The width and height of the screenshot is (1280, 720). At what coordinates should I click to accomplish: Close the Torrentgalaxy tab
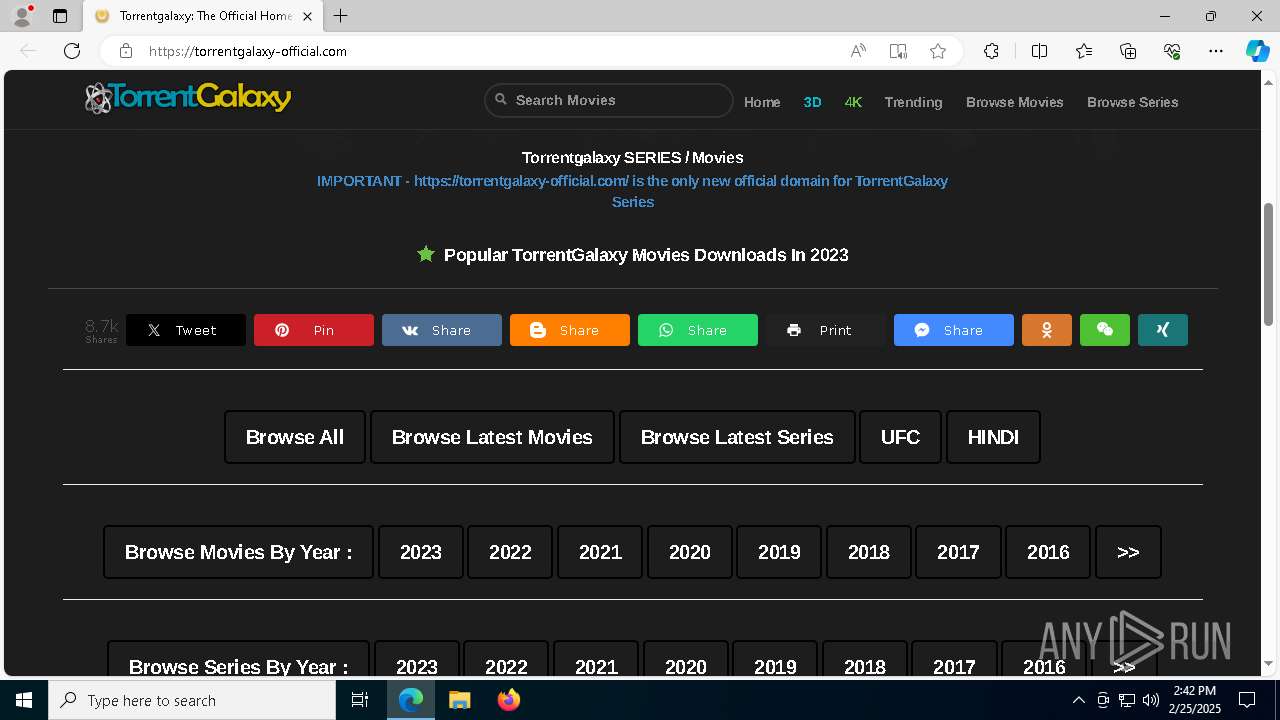(x=307, y=16)
